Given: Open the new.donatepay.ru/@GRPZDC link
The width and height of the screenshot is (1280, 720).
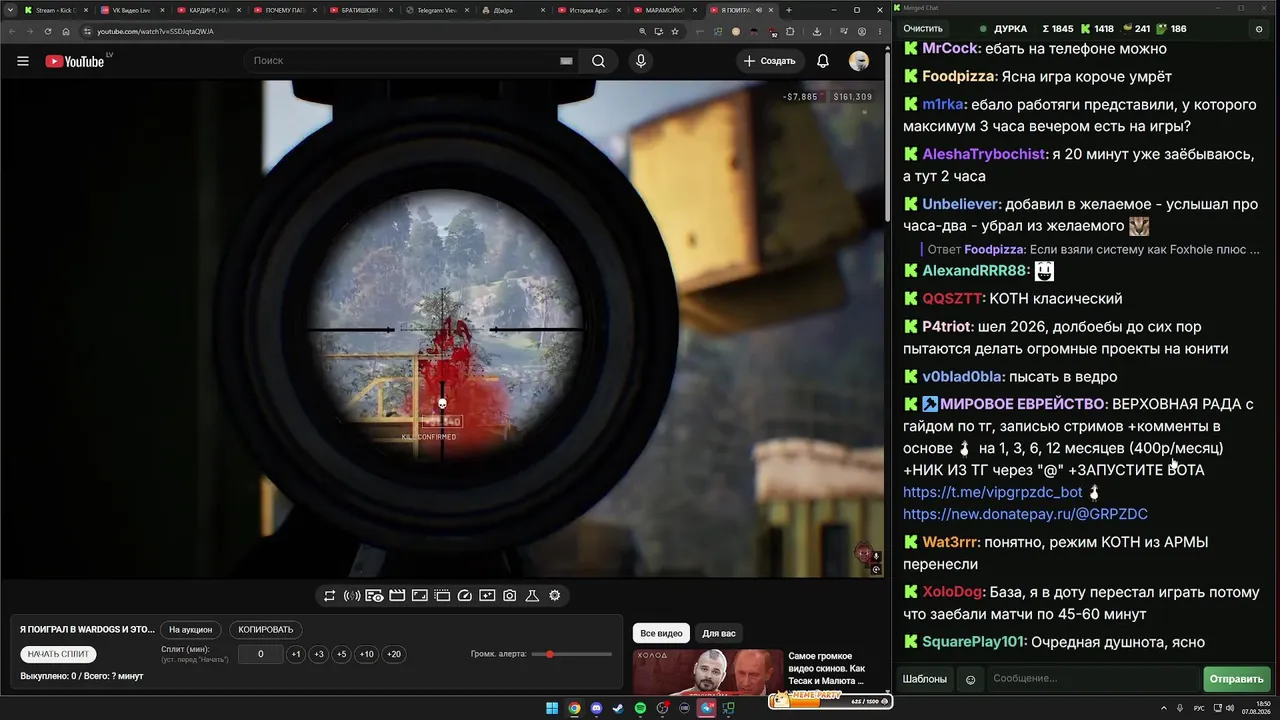Looking at the screenshot, I should click(1025, 514).
